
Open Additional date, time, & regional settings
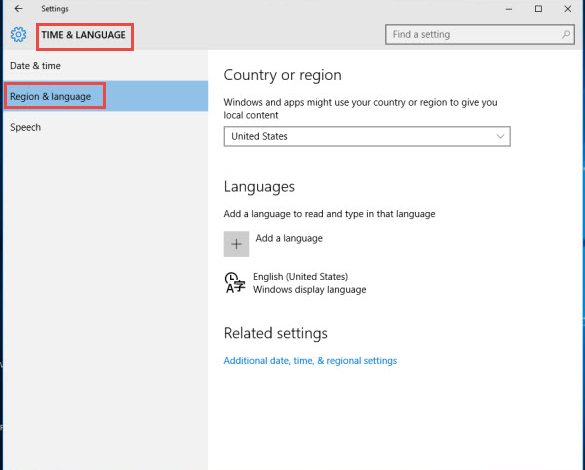point(310,361)
